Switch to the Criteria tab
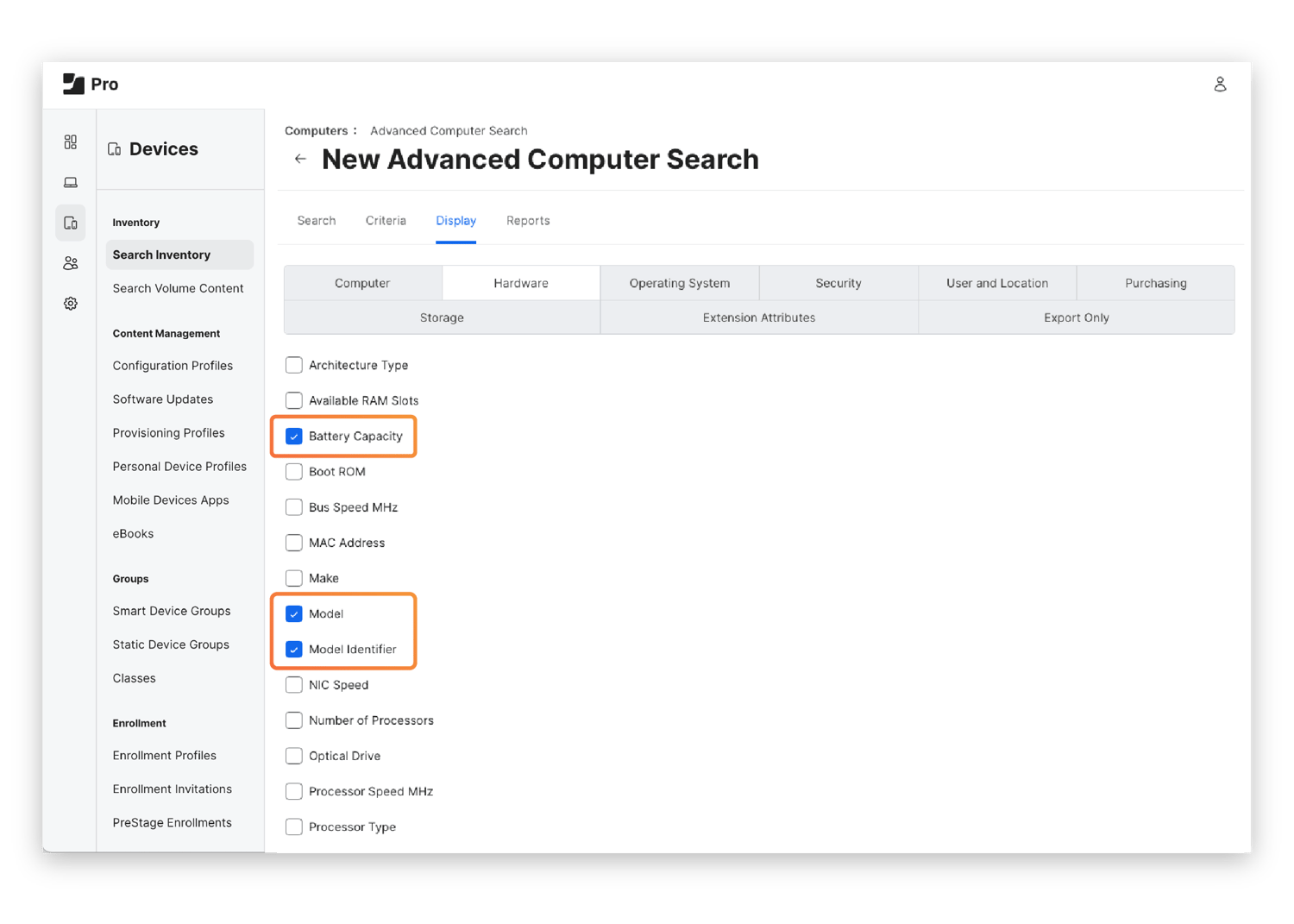This screenshot has height=924, width=1294. 386,221
